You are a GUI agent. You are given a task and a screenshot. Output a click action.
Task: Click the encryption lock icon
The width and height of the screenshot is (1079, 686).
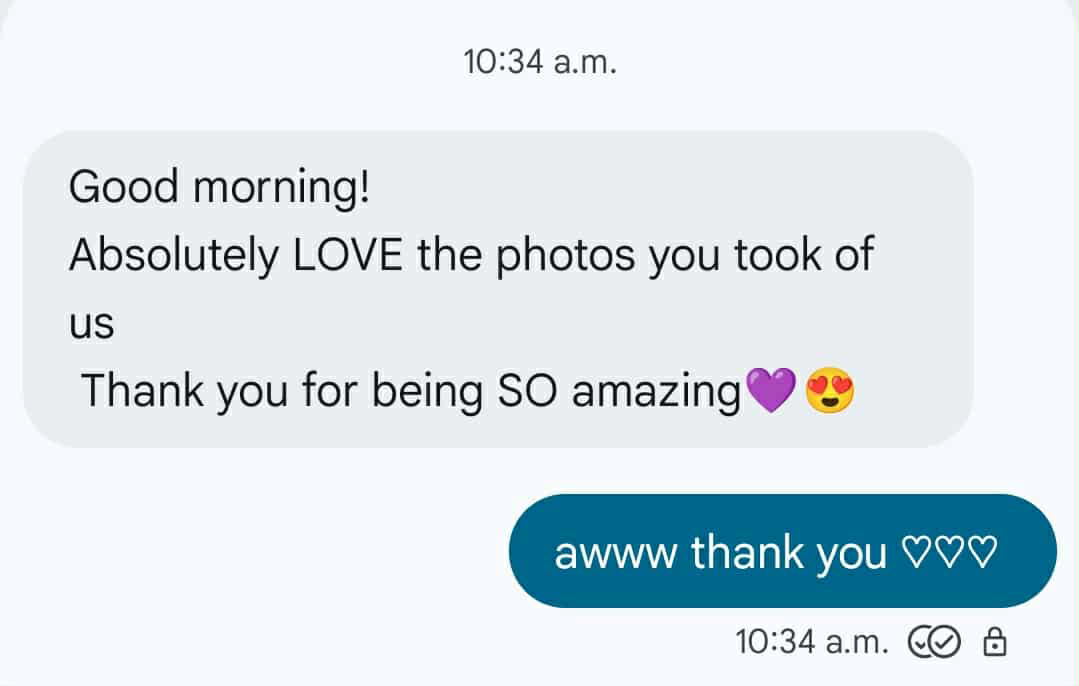pyautogui.click(x=994, y=642)
